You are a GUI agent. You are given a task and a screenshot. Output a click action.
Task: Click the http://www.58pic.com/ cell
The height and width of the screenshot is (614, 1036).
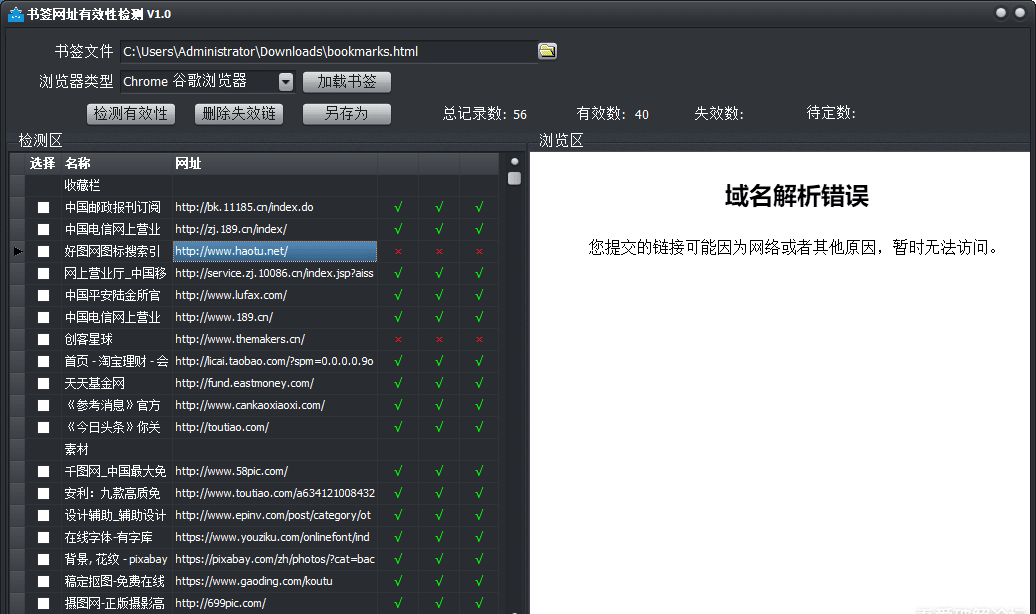(275, 471)
